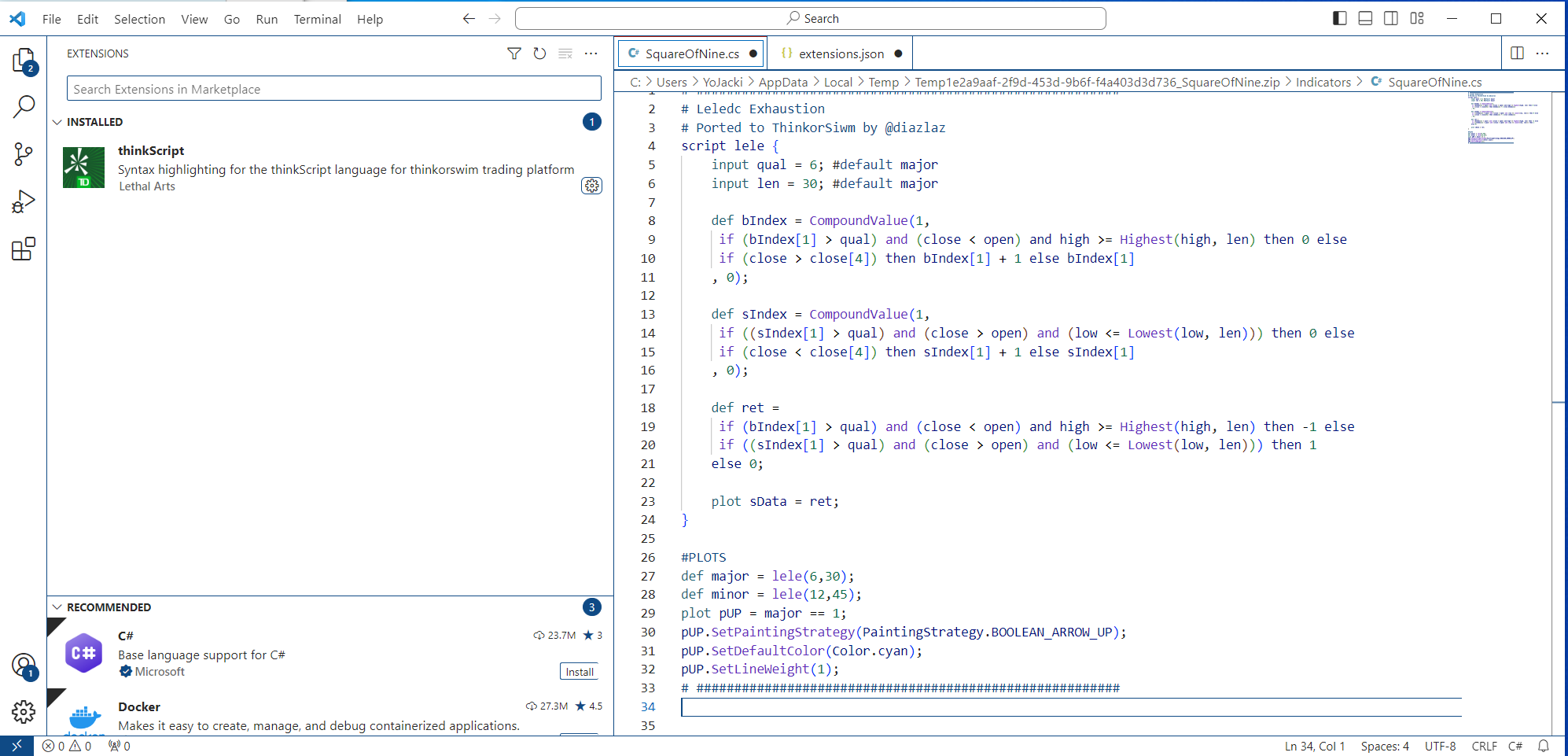Image resolution: width=1568 pixels, height=756 pixels.
Task: Select Users in the breadcrumb path
Action: tap(672, 82)
